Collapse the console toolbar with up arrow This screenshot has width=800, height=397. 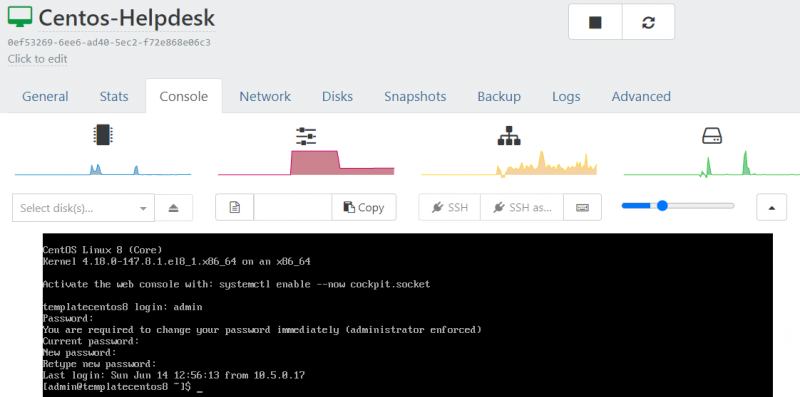pos(771,207)
